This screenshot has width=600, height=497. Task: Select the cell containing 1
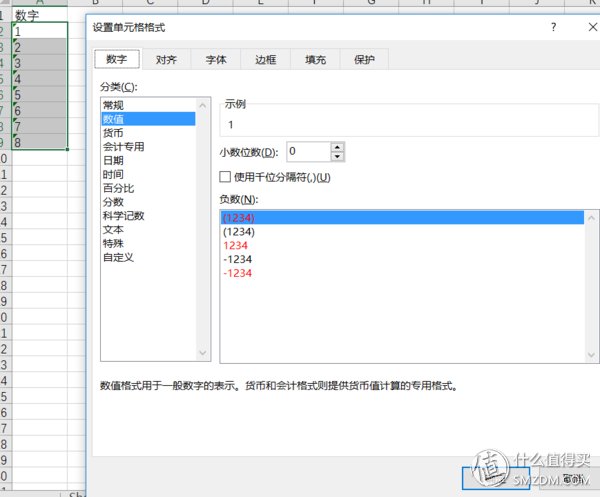[40, 30]
